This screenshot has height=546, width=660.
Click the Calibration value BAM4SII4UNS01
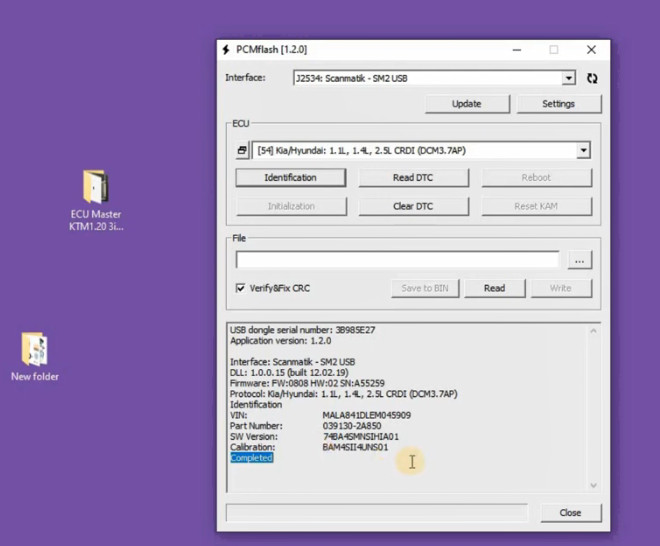tap(355, 447)
